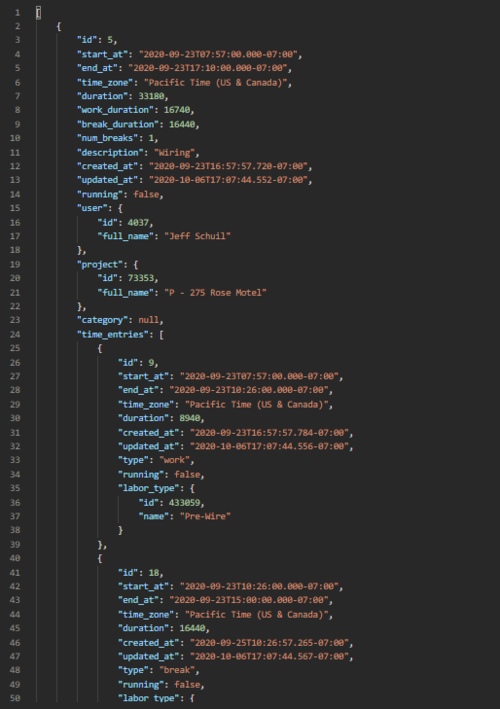The width and height of the screenshot is (500, 709).
Task: Click the opening brace of the "user" object
Action: coord(120,208)
